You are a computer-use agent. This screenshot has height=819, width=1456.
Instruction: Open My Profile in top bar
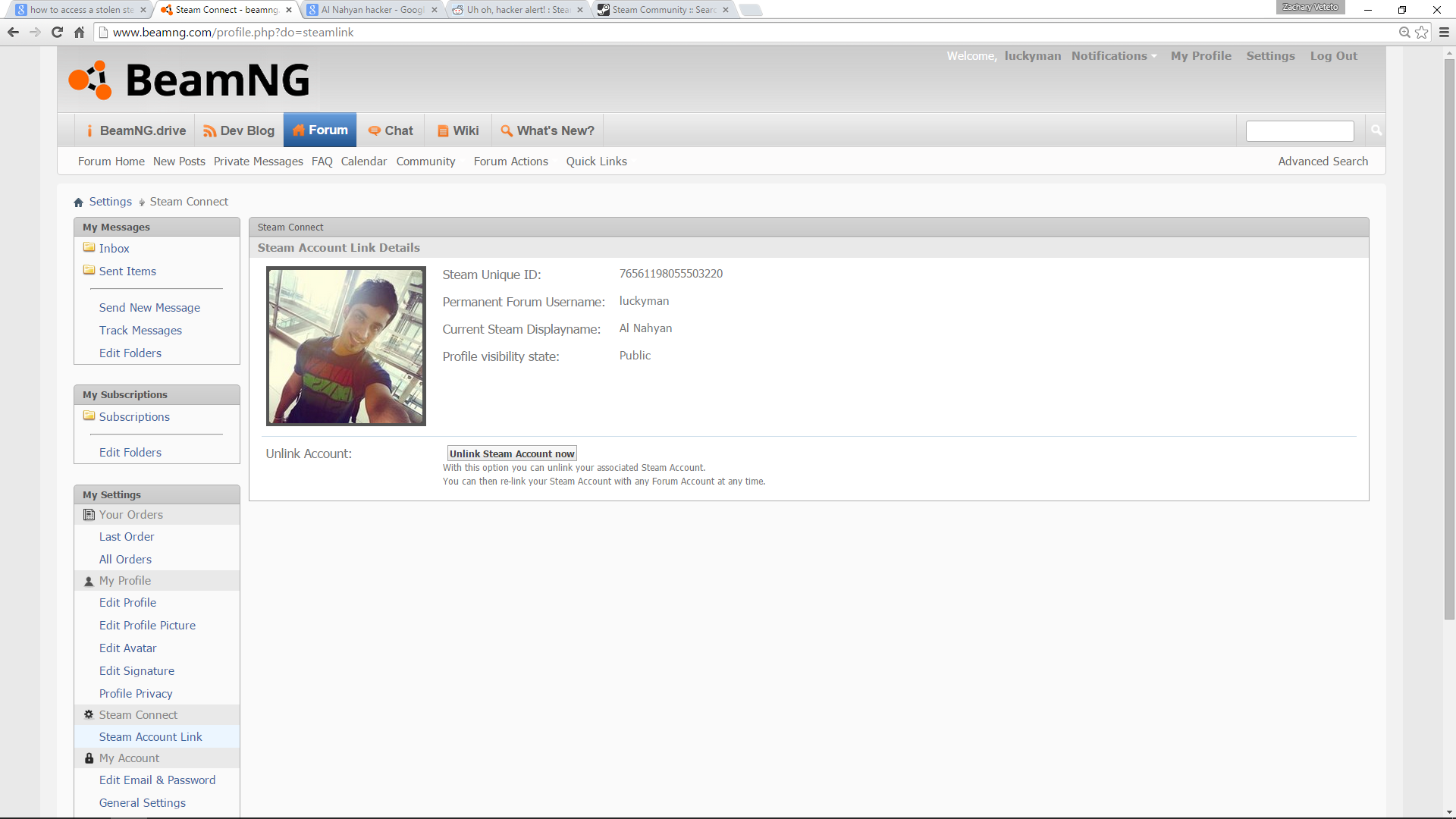pos(1200,56)
